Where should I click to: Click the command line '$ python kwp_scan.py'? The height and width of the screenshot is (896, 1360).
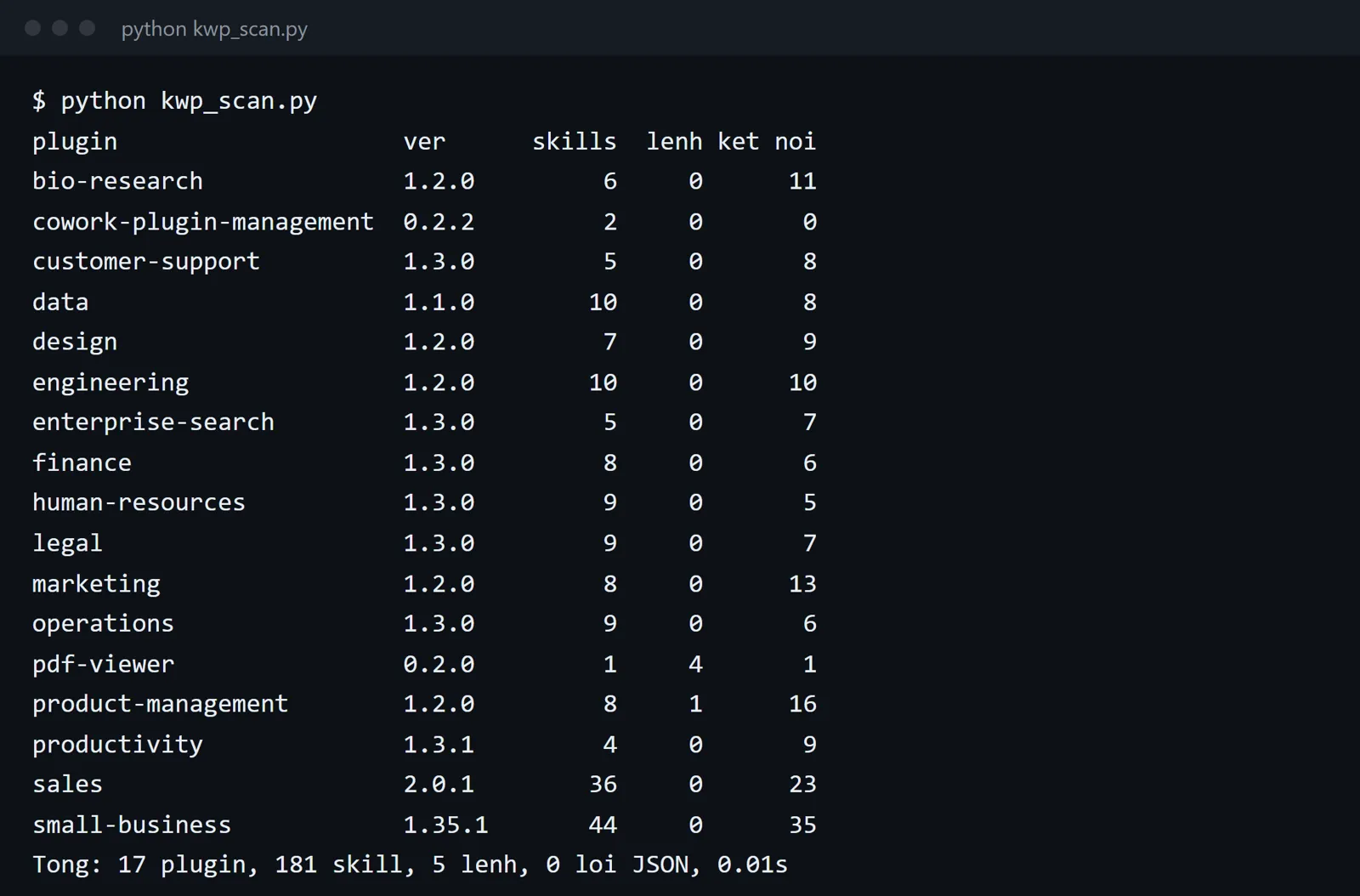coord(174,101)
